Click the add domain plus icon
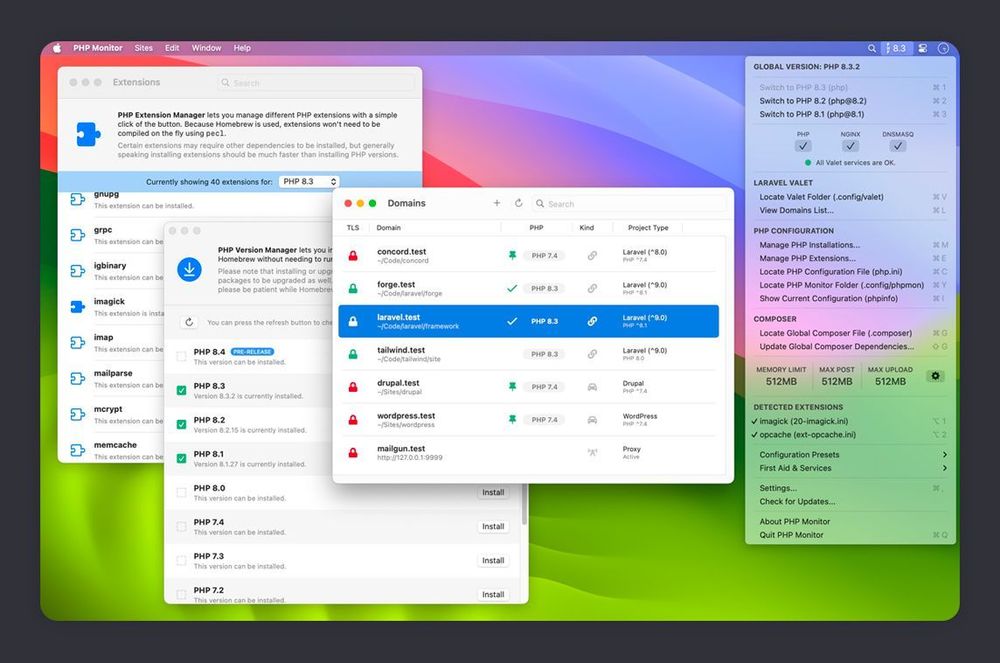1000x663 pixels. (497, 203)
